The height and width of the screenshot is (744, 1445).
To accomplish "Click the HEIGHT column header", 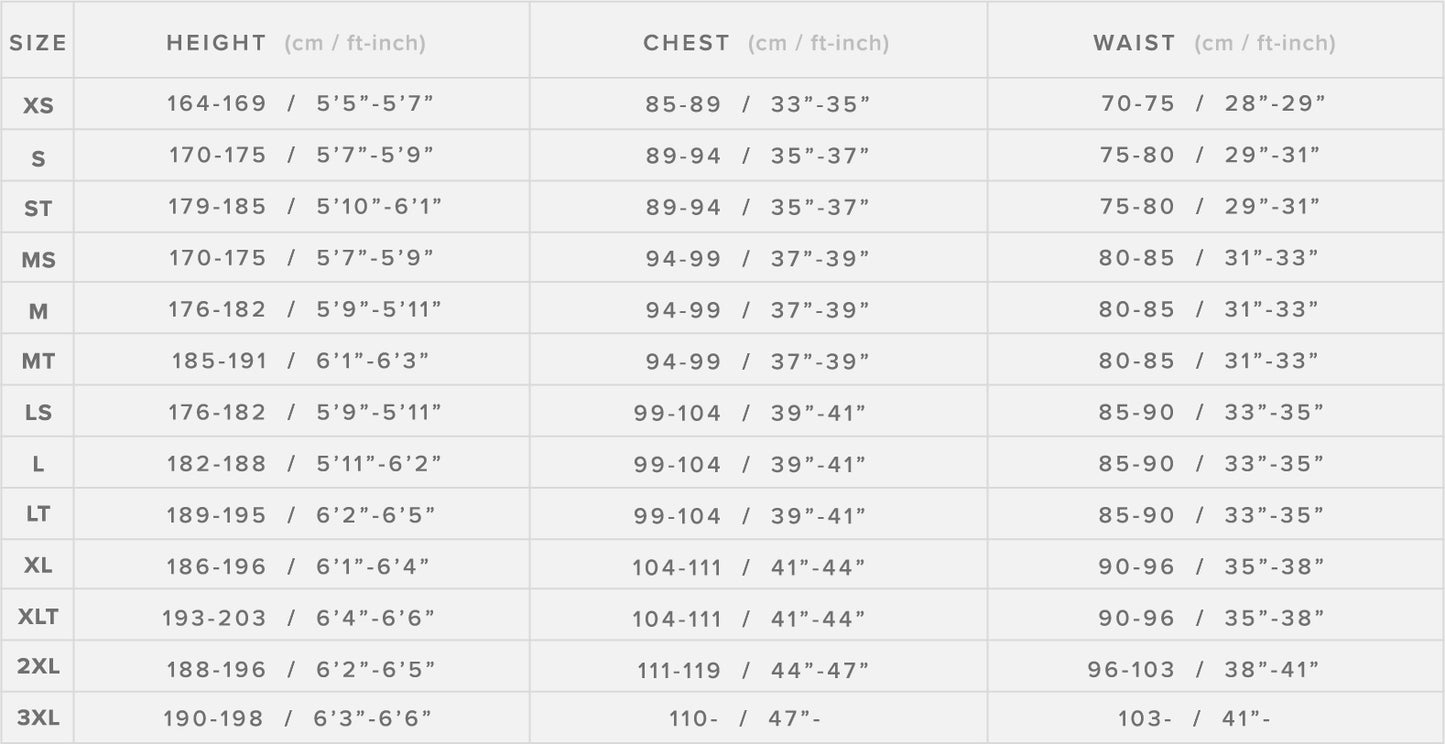I will [216, 43].
